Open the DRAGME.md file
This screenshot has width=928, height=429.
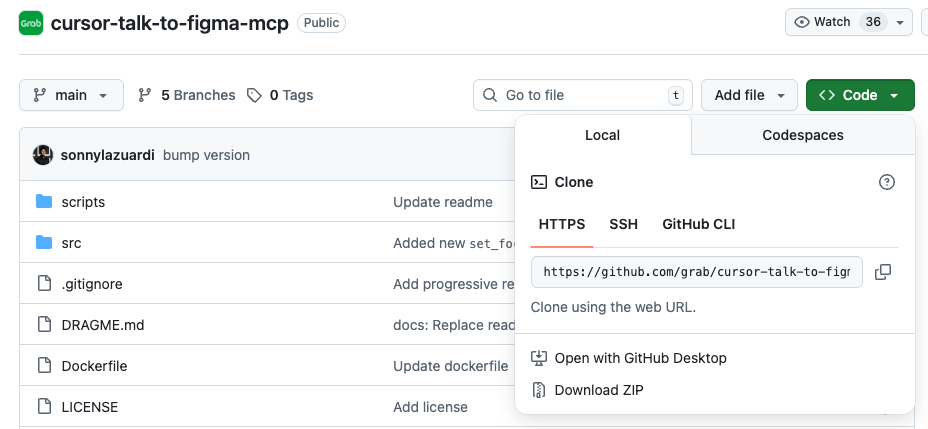click(x=103, y=325)
